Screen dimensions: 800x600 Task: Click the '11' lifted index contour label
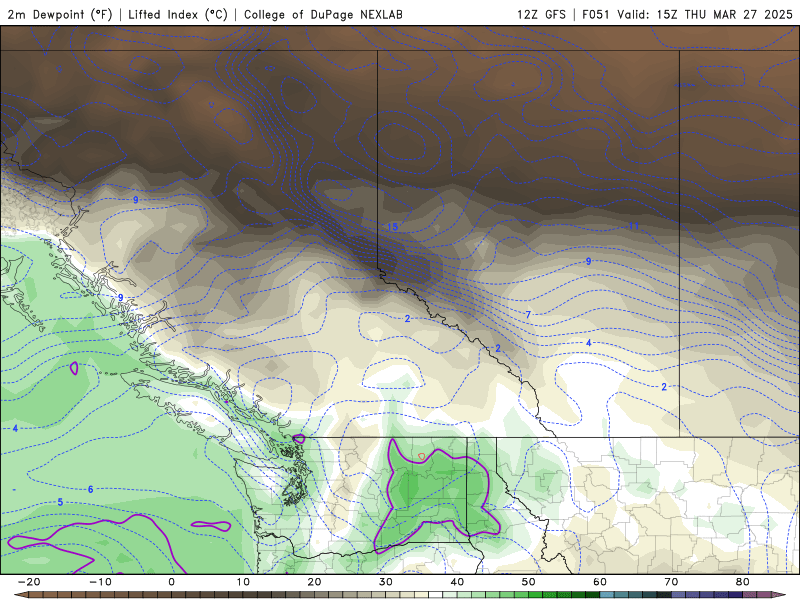(634, 226)
